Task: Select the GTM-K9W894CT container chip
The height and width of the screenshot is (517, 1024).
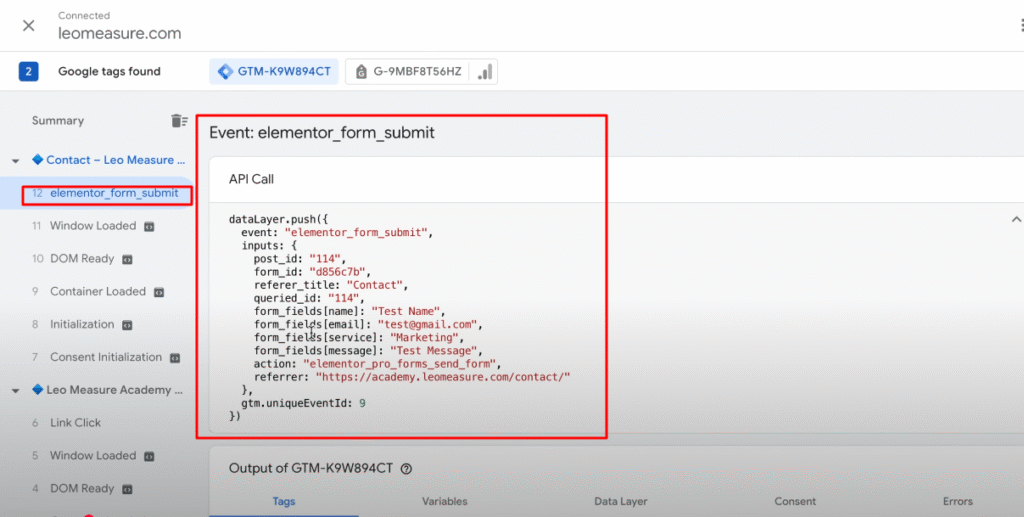Action: coord(274,72)
